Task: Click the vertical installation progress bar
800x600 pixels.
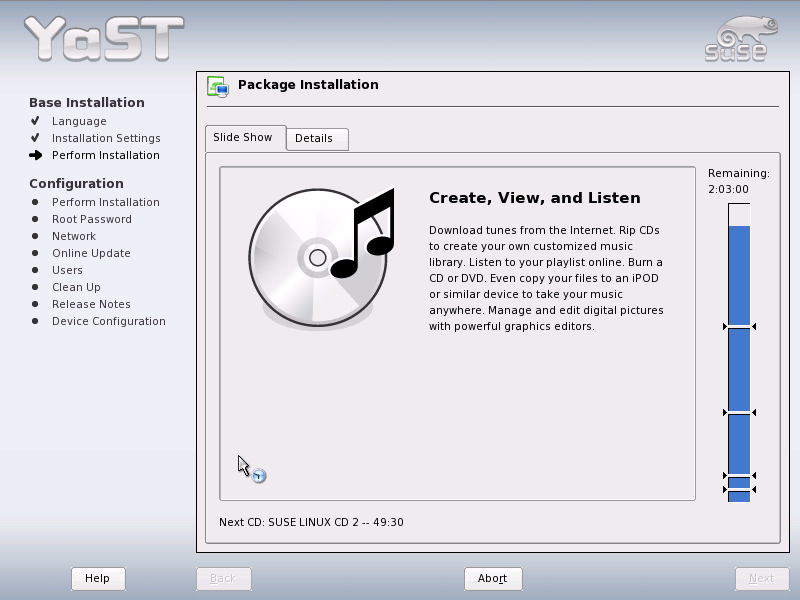Action: [739, 353]
